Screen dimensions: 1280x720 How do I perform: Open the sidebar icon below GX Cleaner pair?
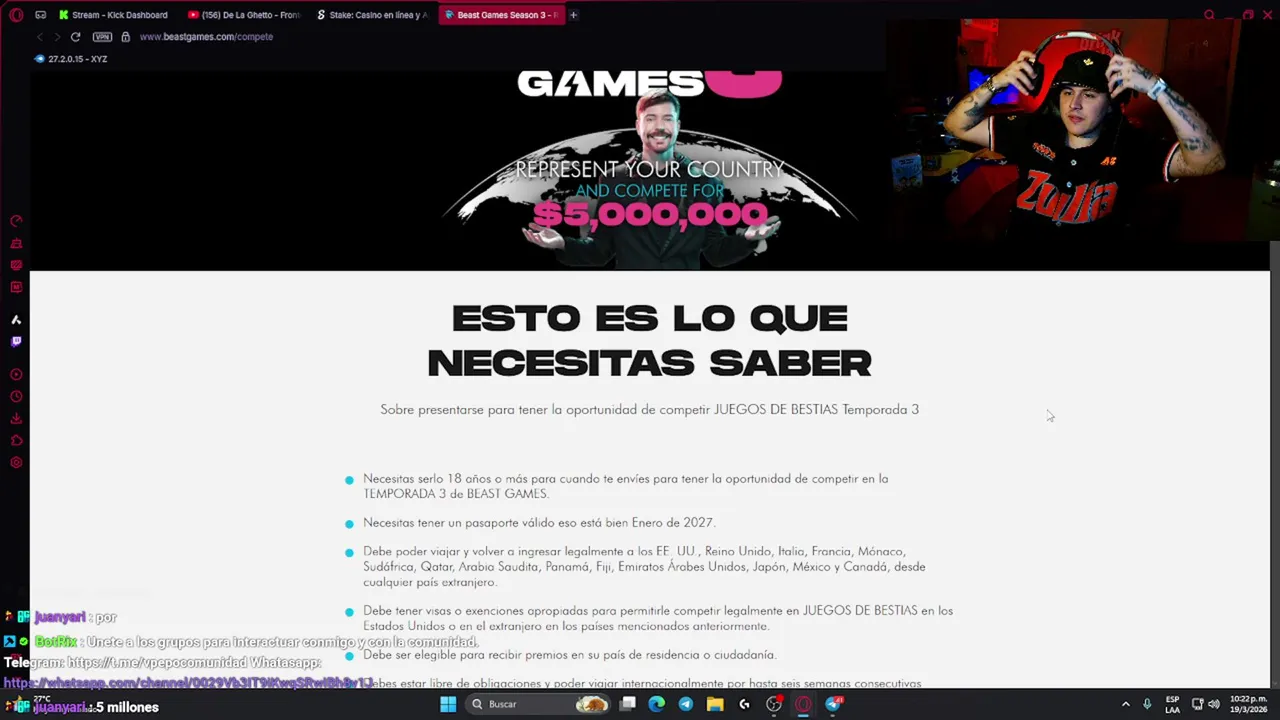[x=16, y=287]
